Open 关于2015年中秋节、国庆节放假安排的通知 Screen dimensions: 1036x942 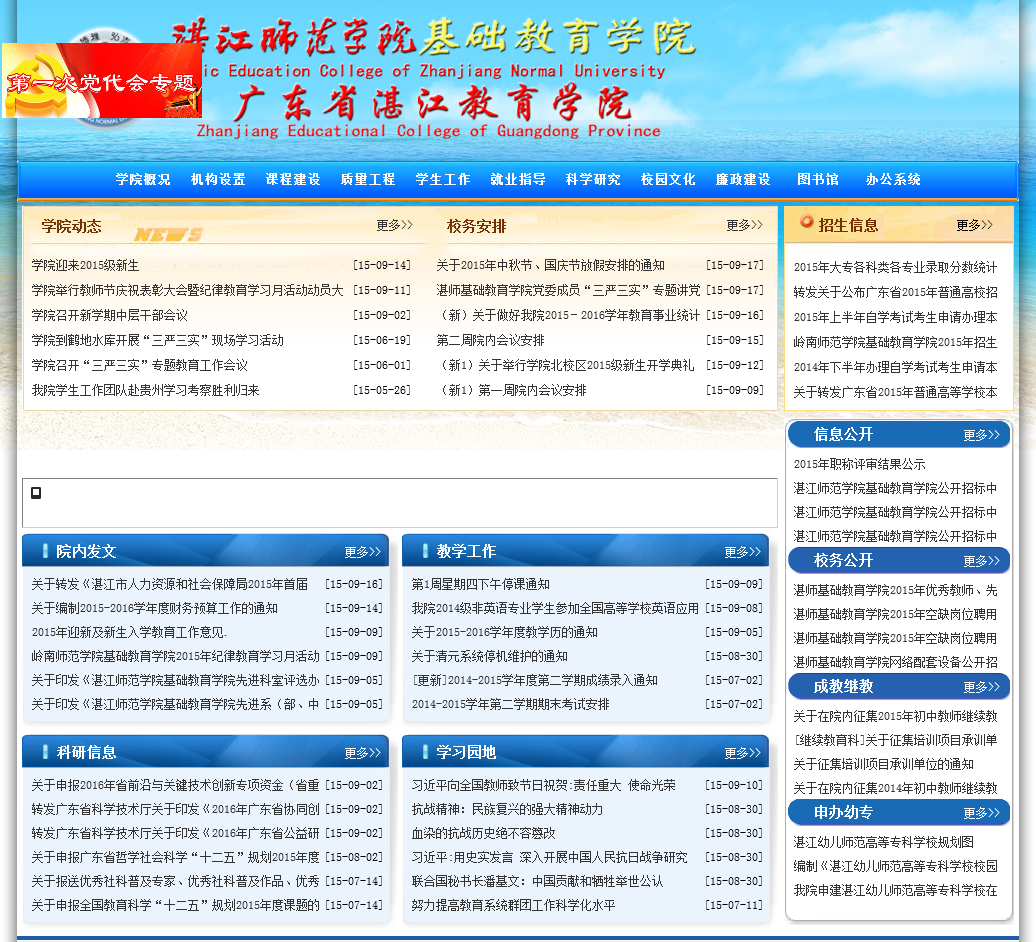click(x=550, y=266)
